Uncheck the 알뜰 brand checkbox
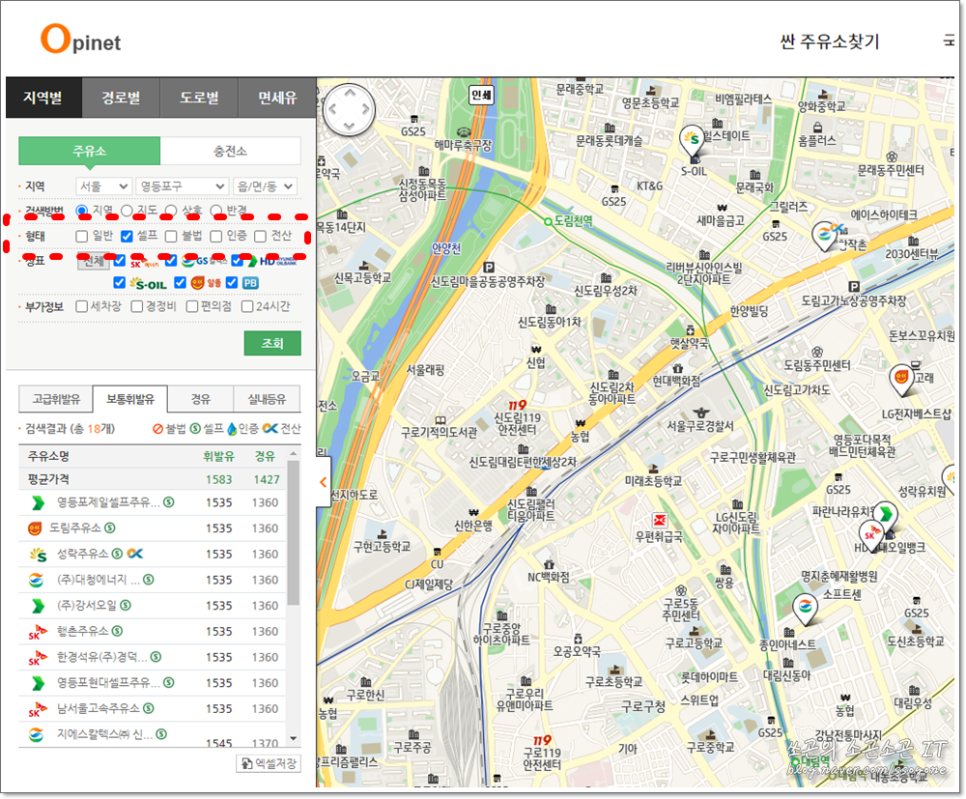 (x=180, y=283)
